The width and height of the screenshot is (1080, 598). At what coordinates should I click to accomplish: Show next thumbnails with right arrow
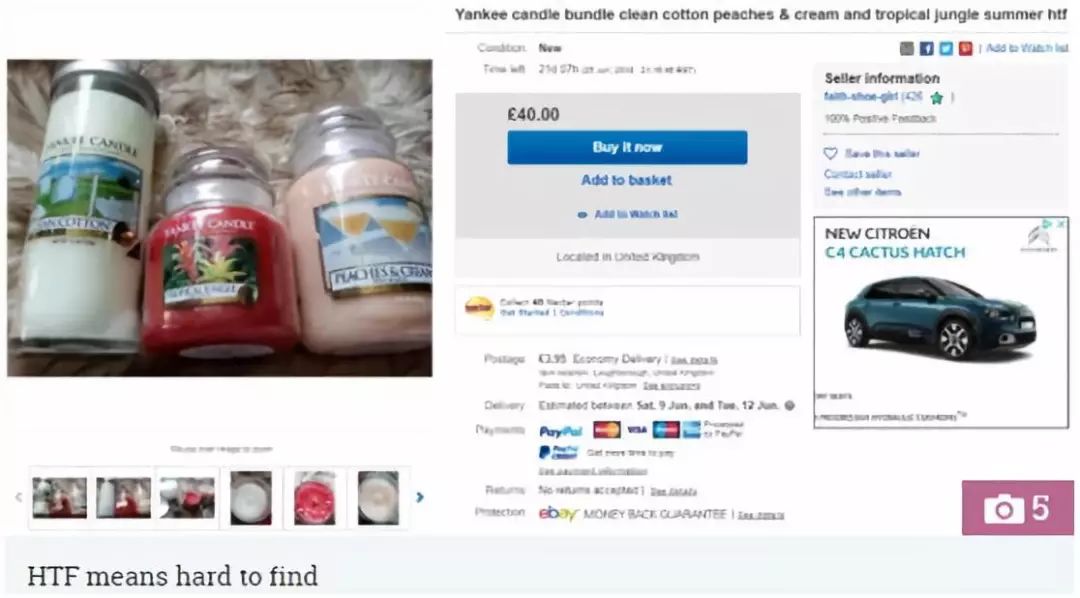click(419, 497)
